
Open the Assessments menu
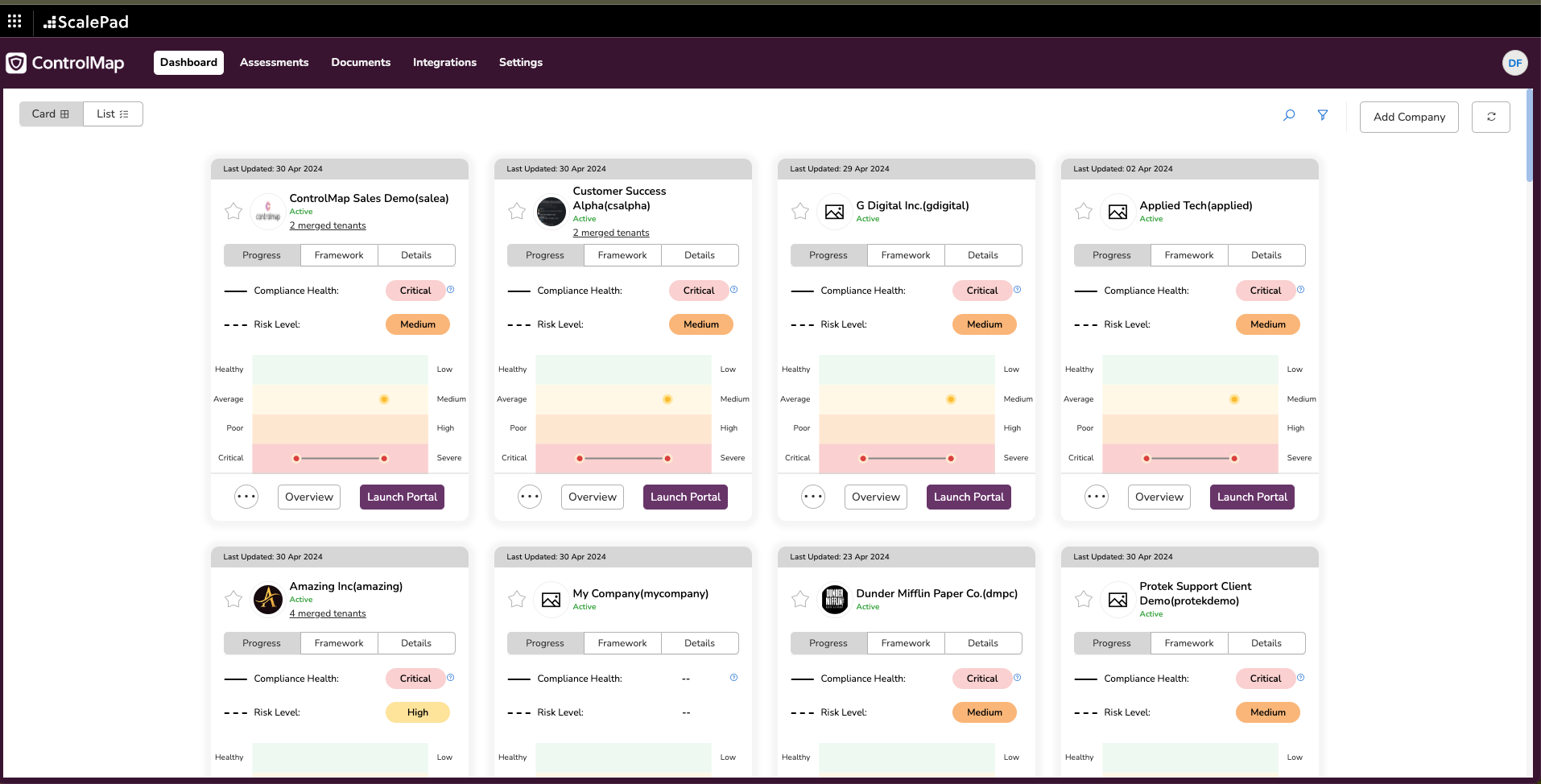[274, 62]
